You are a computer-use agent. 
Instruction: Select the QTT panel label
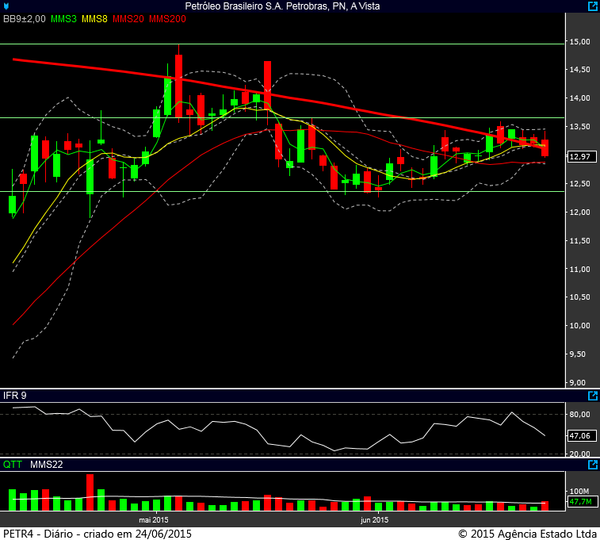[12, 465]
